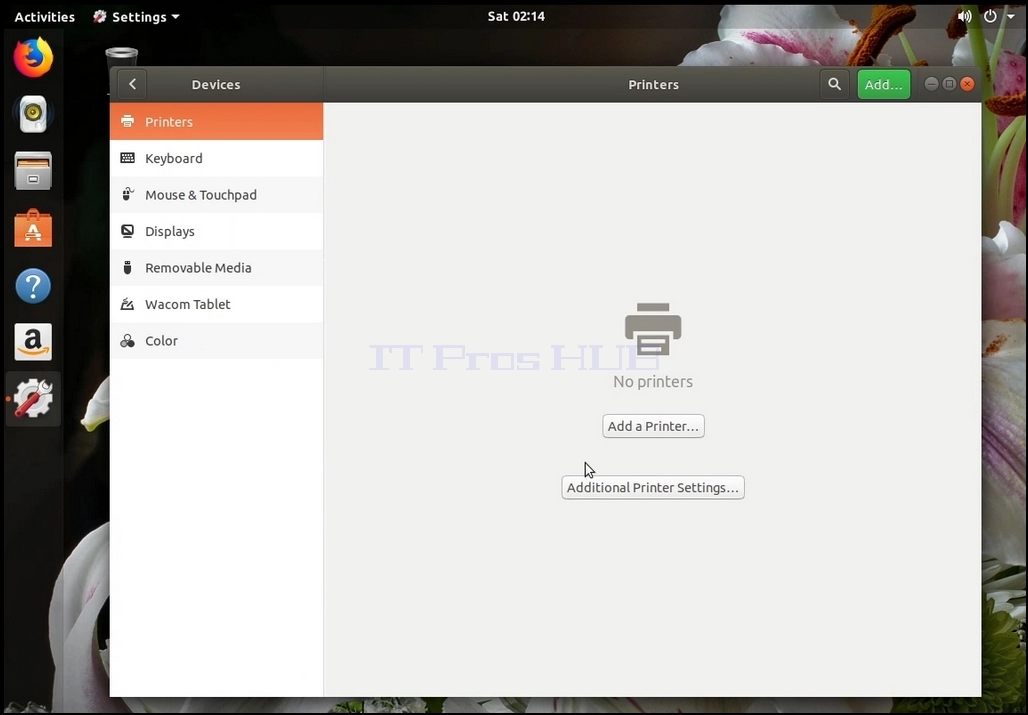Expand the Settings app menu in top bar
The width and height of the screenshot is (1028, 715).
click(x=136, y=16)
